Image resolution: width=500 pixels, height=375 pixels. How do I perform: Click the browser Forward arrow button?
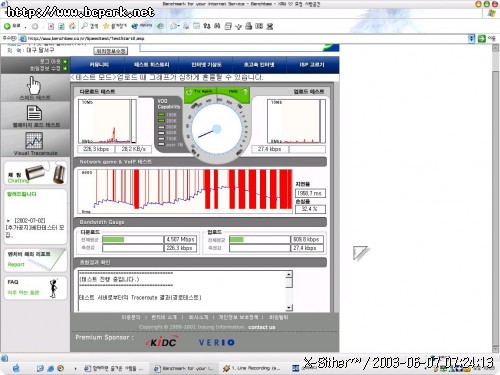click(35, 26)
